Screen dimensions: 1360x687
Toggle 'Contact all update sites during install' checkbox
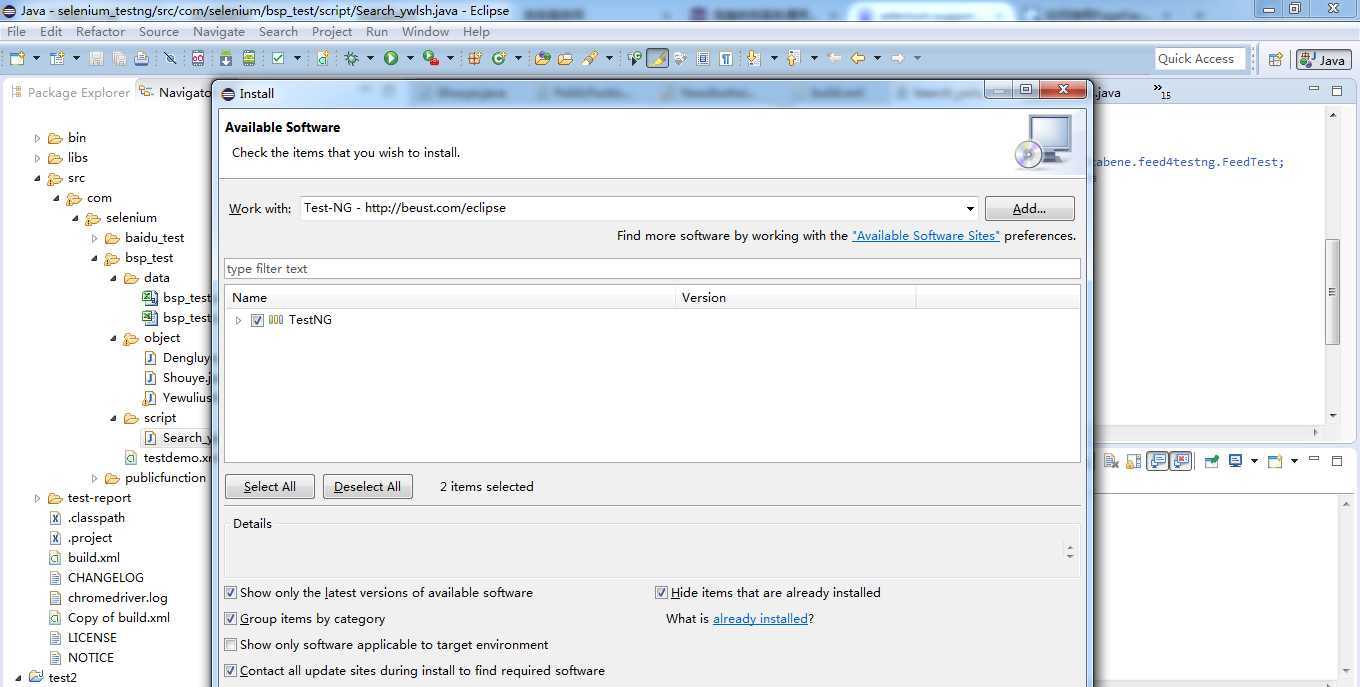231,671
